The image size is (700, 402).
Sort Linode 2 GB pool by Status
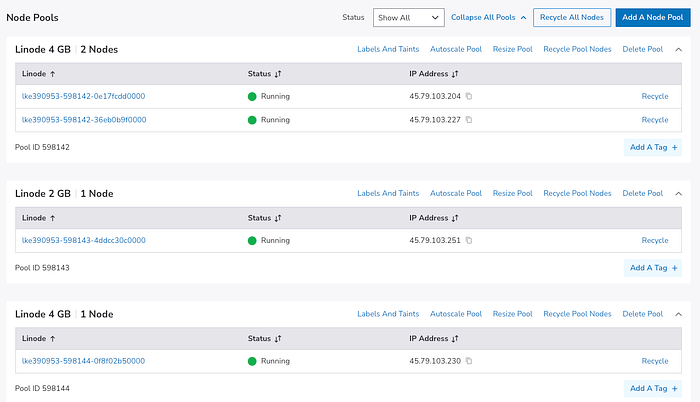(278, 217)
